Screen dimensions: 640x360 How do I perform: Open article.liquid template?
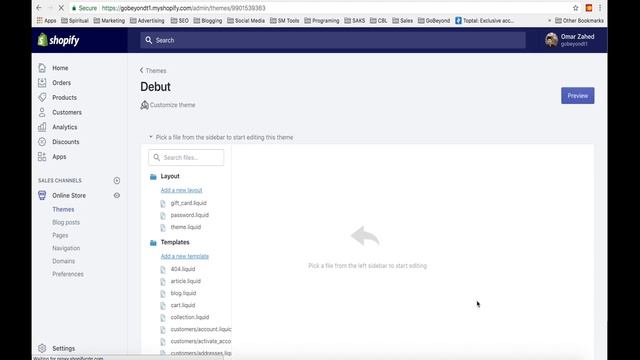[x=185, y=281]
